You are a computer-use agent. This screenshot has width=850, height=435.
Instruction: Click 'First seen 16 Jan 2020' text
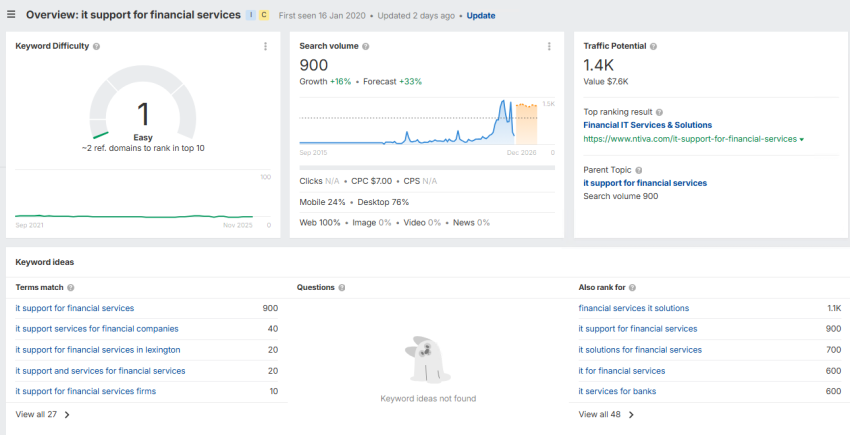tap(323, 16)
